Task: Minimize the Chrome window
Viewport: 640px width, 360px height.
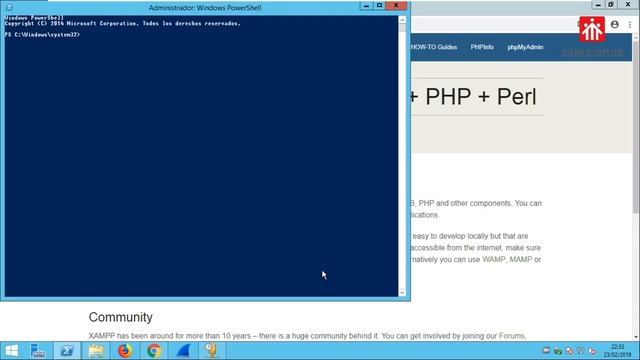Action: coord(598,5)
